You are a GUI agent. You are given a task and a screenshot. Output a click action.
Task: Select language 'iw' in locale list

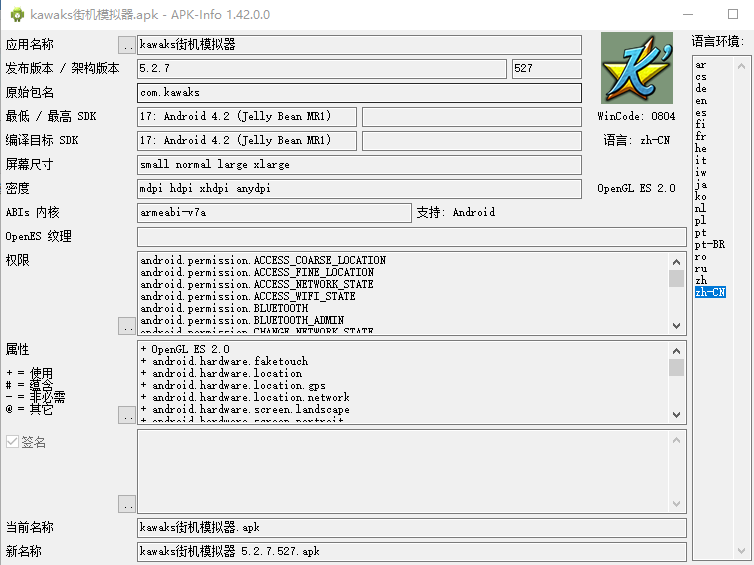tap(701, 173)
